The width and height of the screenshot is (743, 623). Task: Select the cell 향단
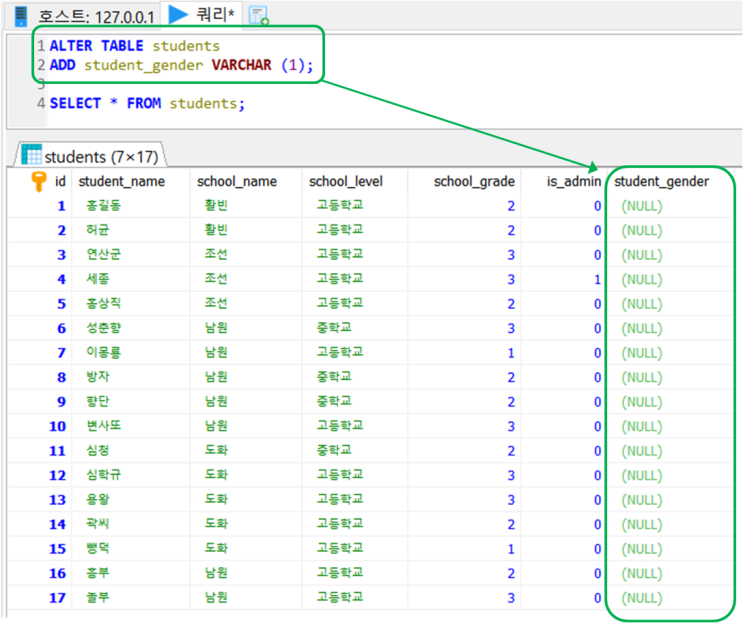(98, 402)
